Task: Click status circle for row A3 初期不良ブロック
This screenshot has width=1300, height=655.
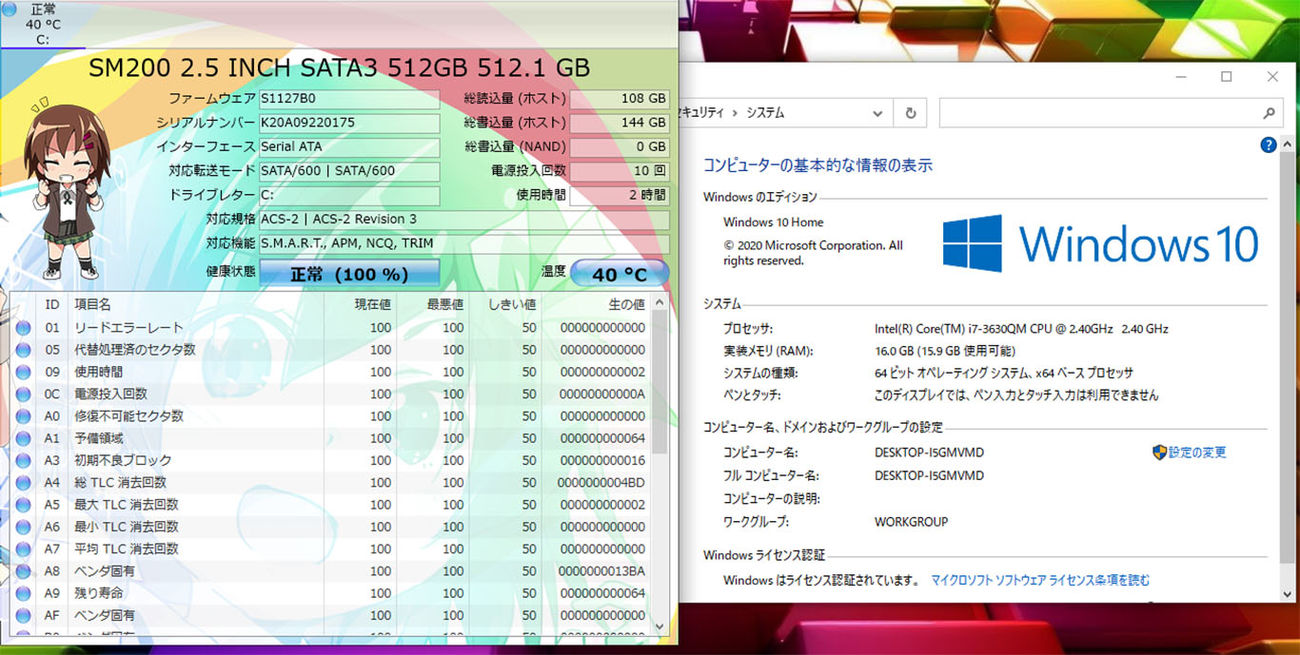Action: point(23,460)
